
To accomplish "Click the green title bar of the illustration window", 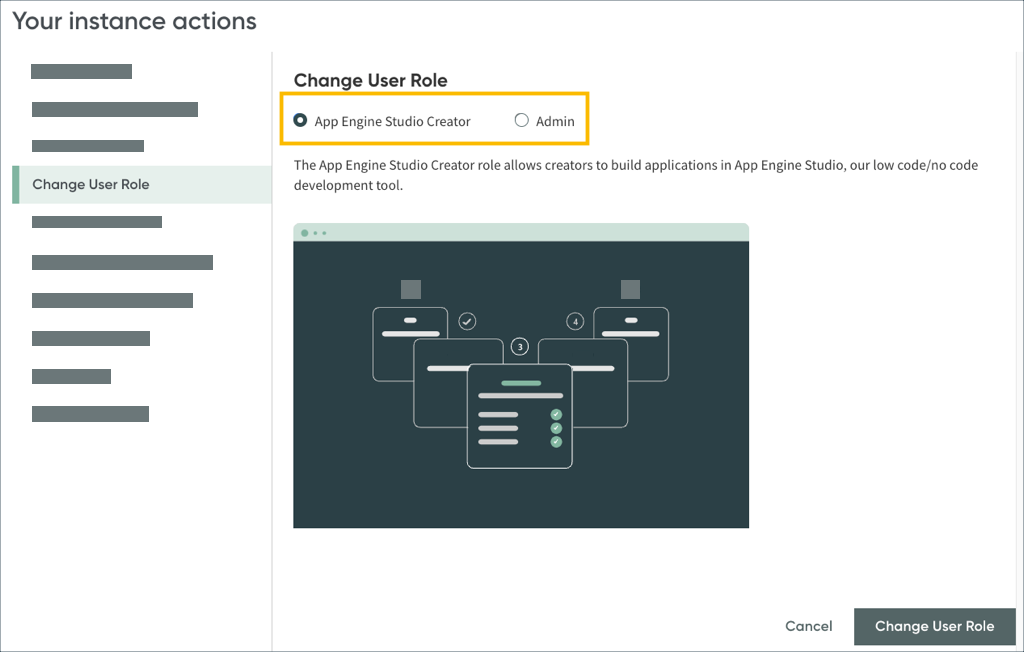I will (x=520, y=231).
